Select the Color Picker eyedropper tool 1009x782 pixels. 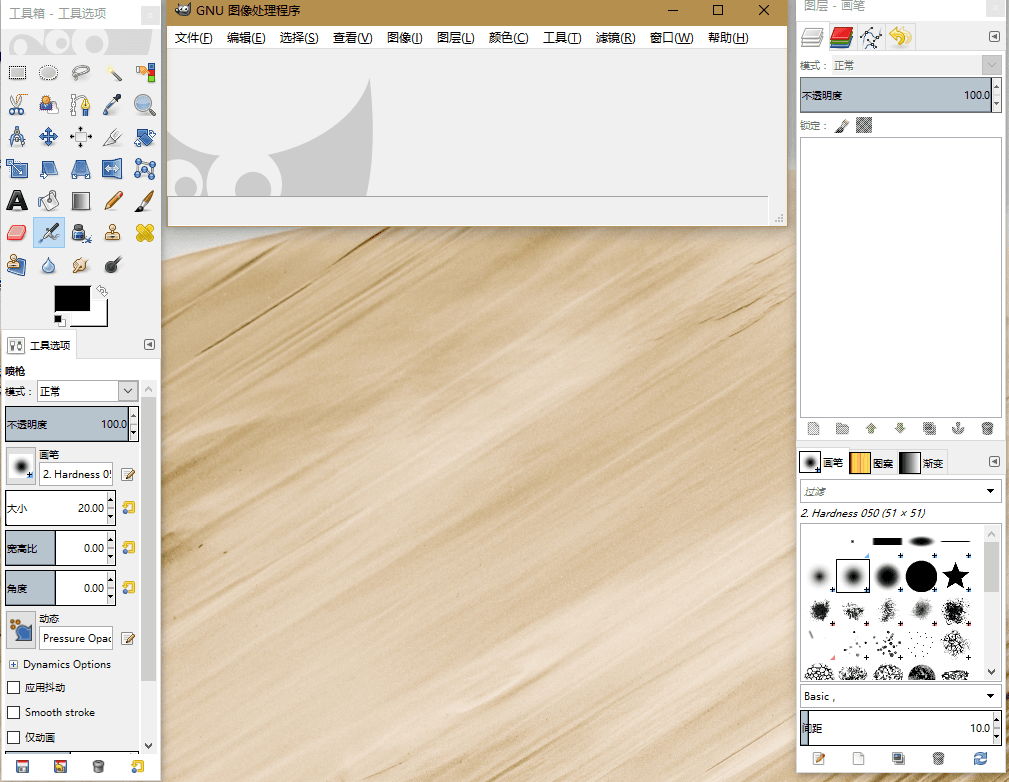113,105
